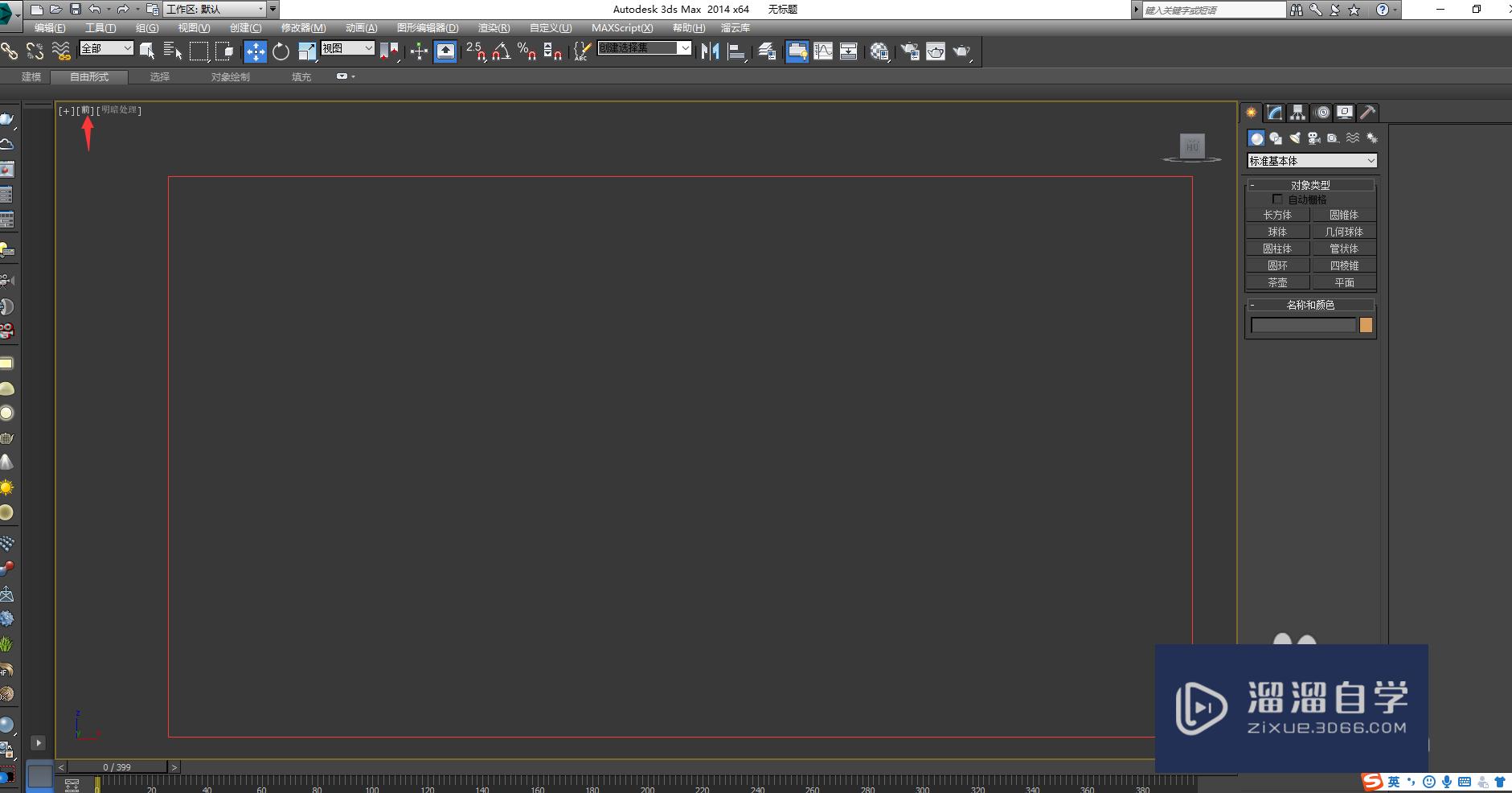Open the Render Setup dialog

click(x=910, y=51)
